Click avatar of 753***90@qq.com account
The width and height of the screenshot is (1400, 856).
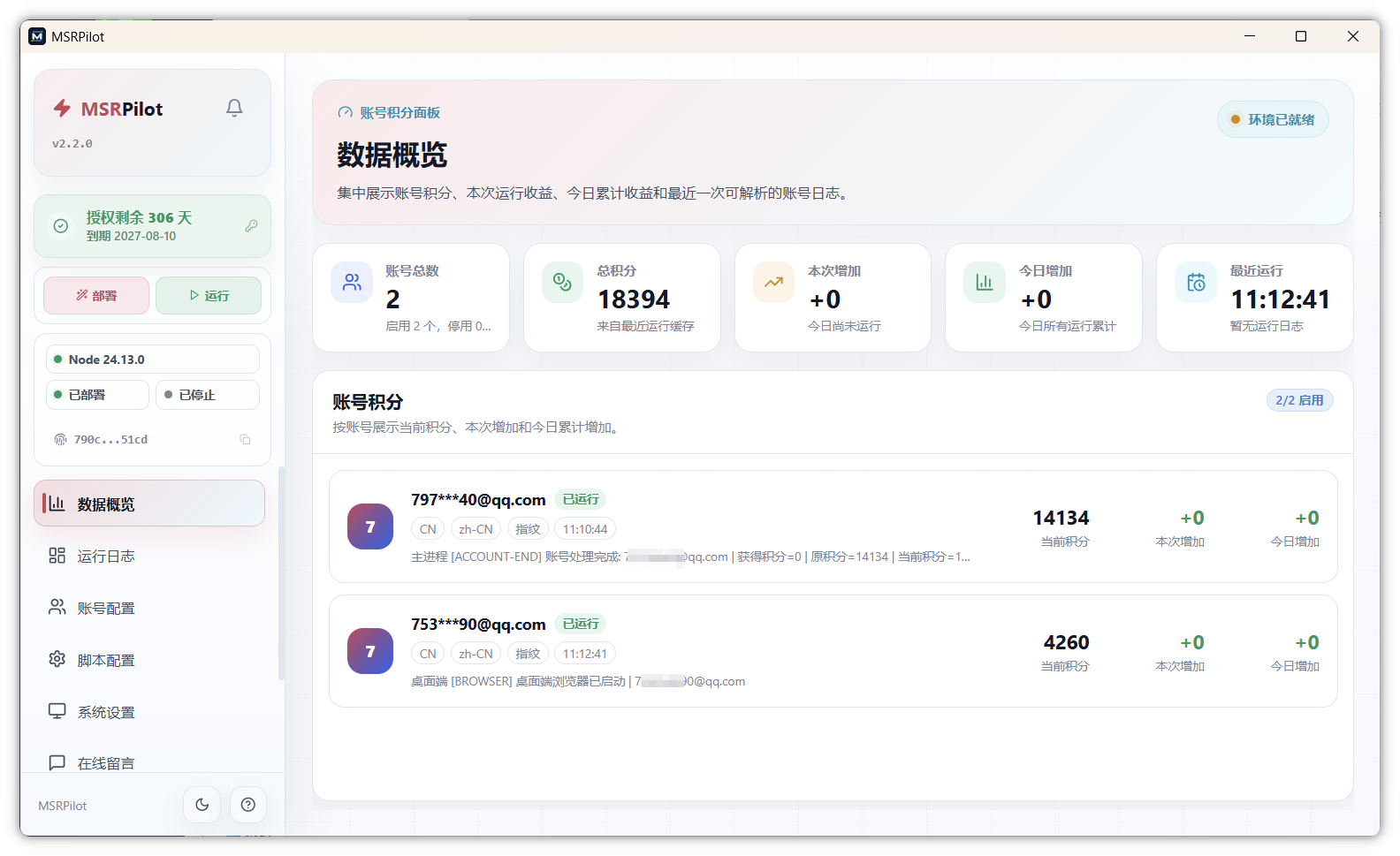[370, 651]
